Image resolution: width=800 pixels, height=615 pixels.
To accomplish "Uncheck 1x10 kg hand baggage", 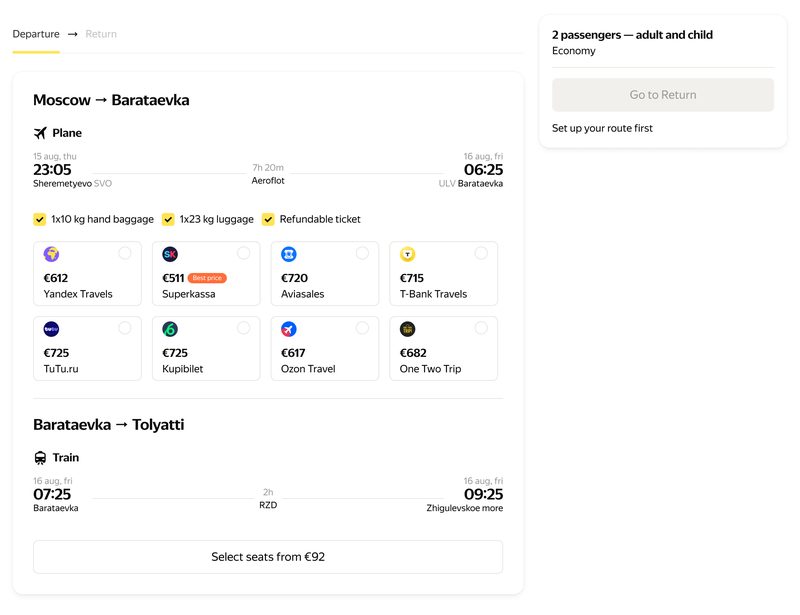I will pos(39,219).
